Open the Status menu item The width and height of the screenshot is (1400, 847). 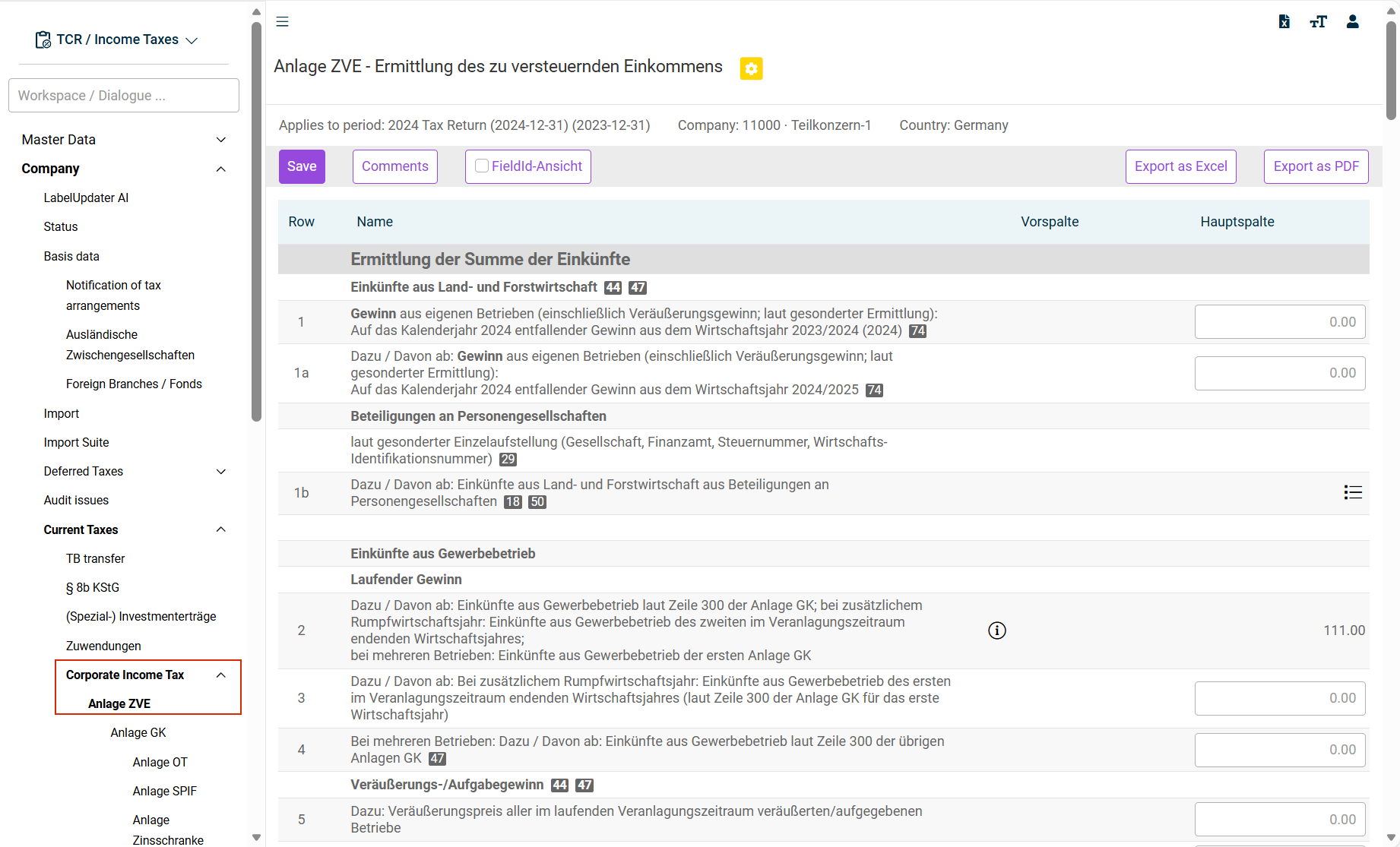(61, 226)
